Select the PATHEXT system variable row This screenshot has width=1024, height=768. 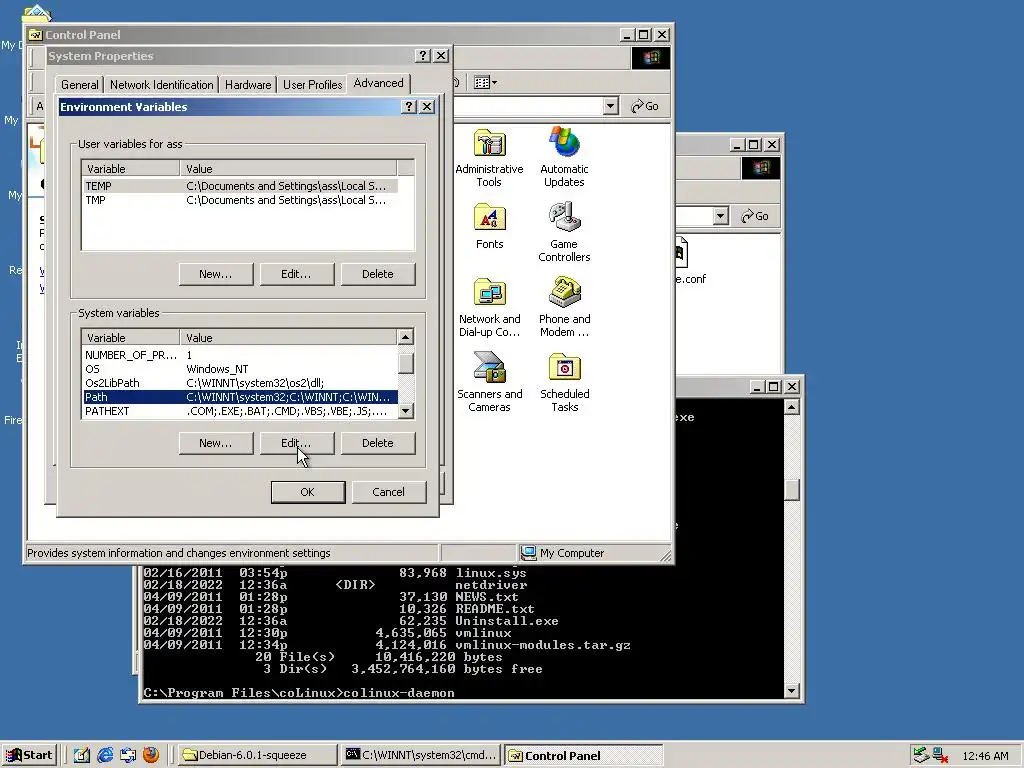240,411
